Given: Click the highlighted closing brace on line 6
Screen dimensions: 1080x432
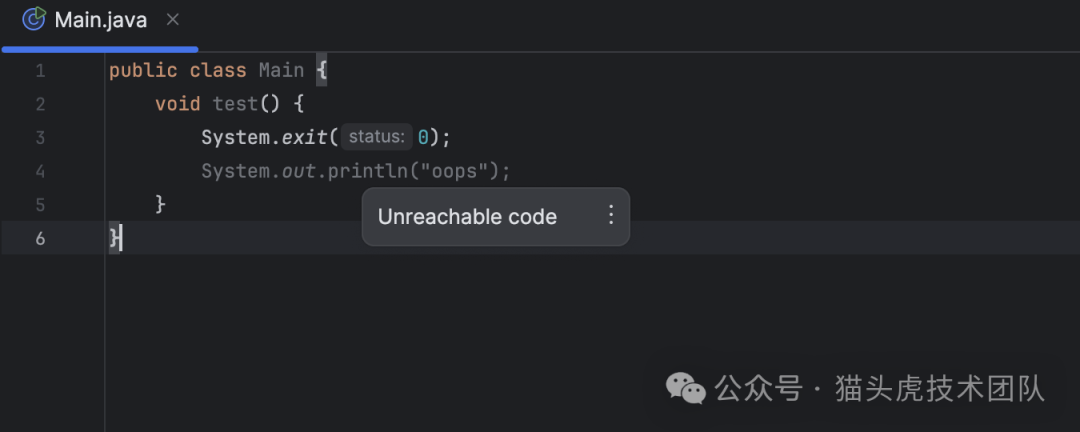Looking at the screenshot, I should (x=115, y=238).
